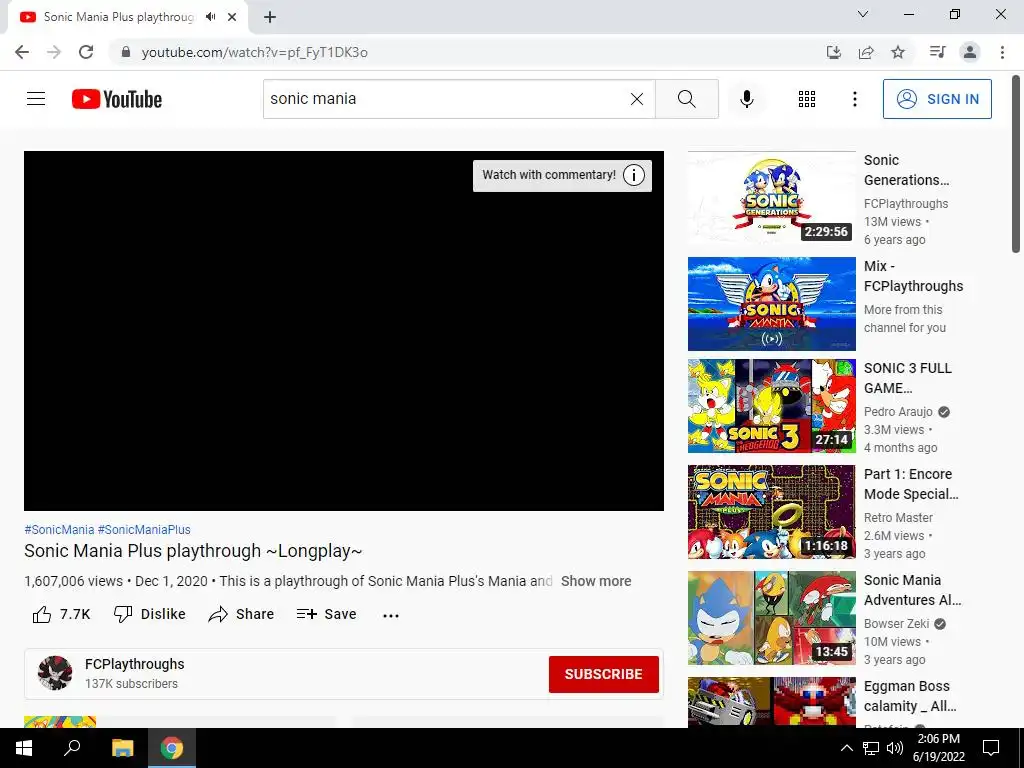The height and width of the screenshot is (768, 1024).
Task: Open the Mix - FCPlaythroughs thumbnail
Action: click(771, 304)
